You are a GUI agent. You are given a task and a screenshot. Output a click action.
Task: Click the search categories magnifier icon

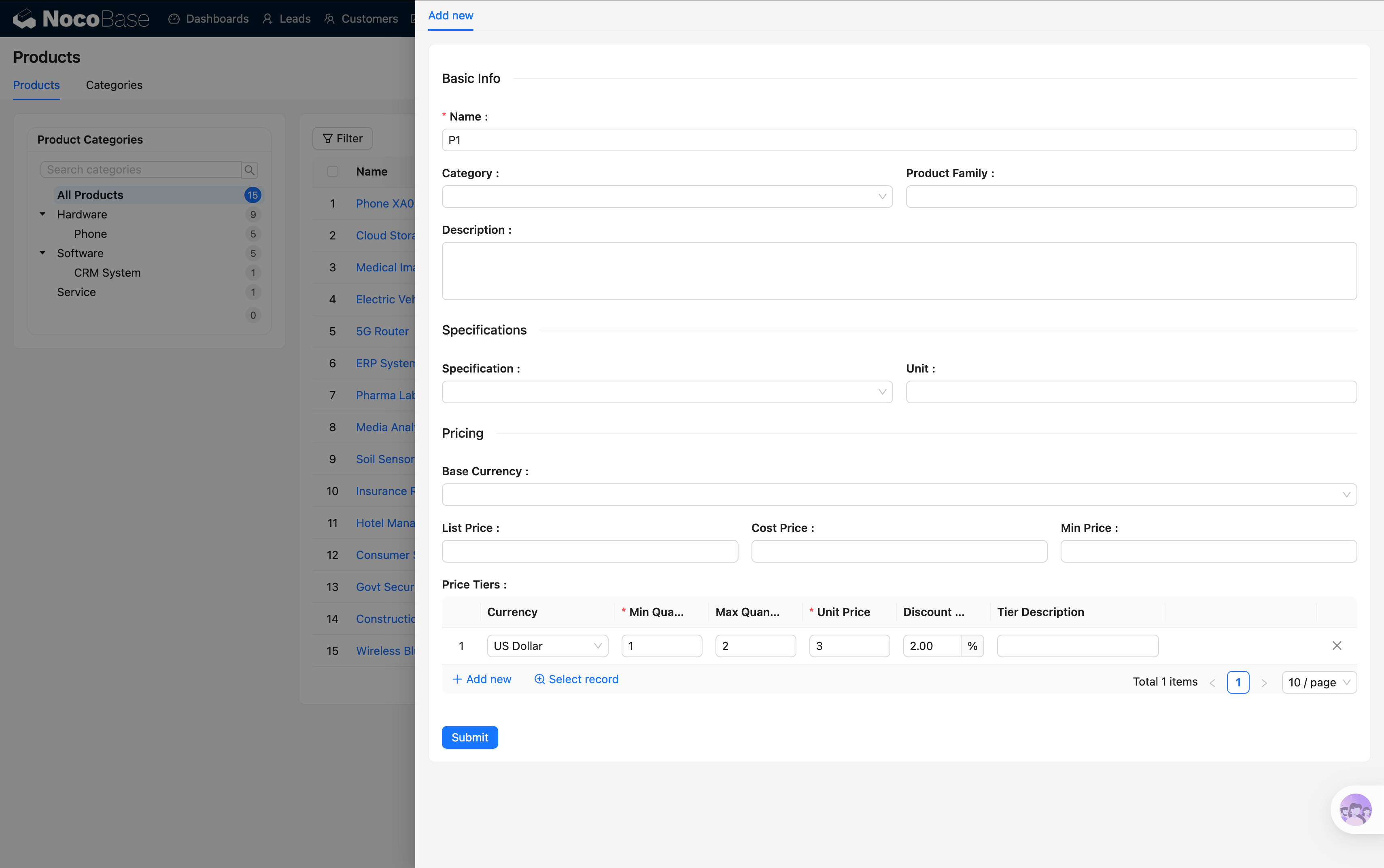click(x=249, y=170)
